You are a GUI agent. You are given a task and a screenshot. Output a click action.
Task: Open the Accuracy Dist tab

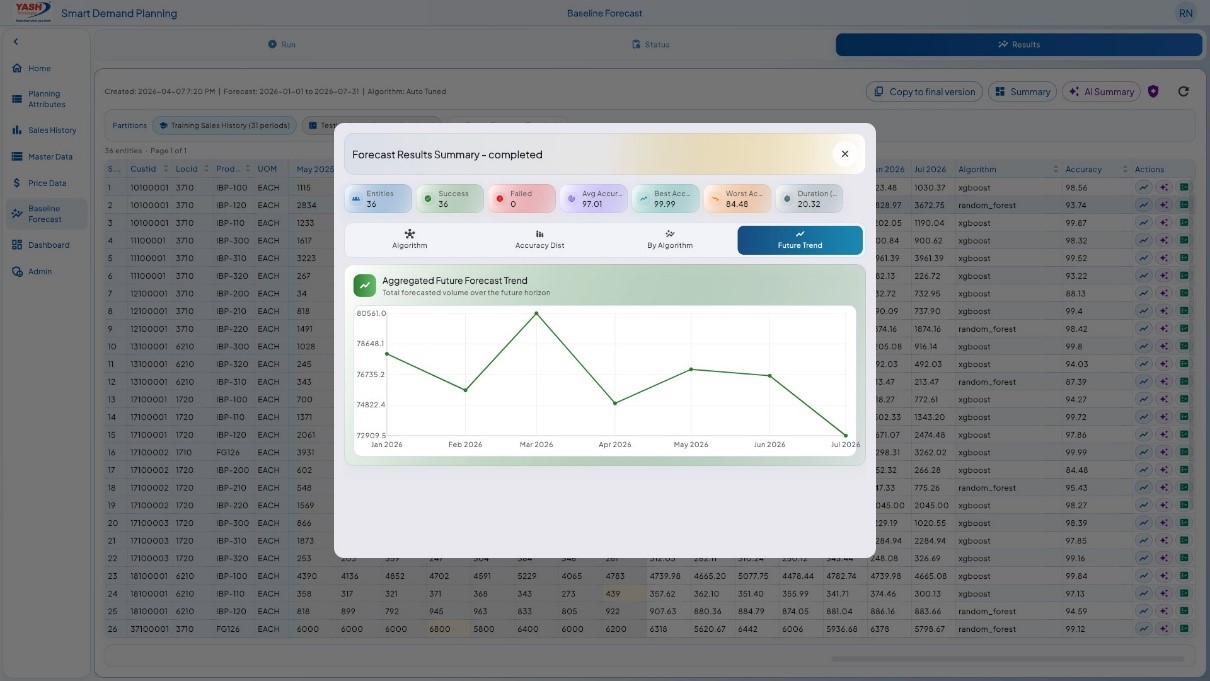tap(540, 240)
